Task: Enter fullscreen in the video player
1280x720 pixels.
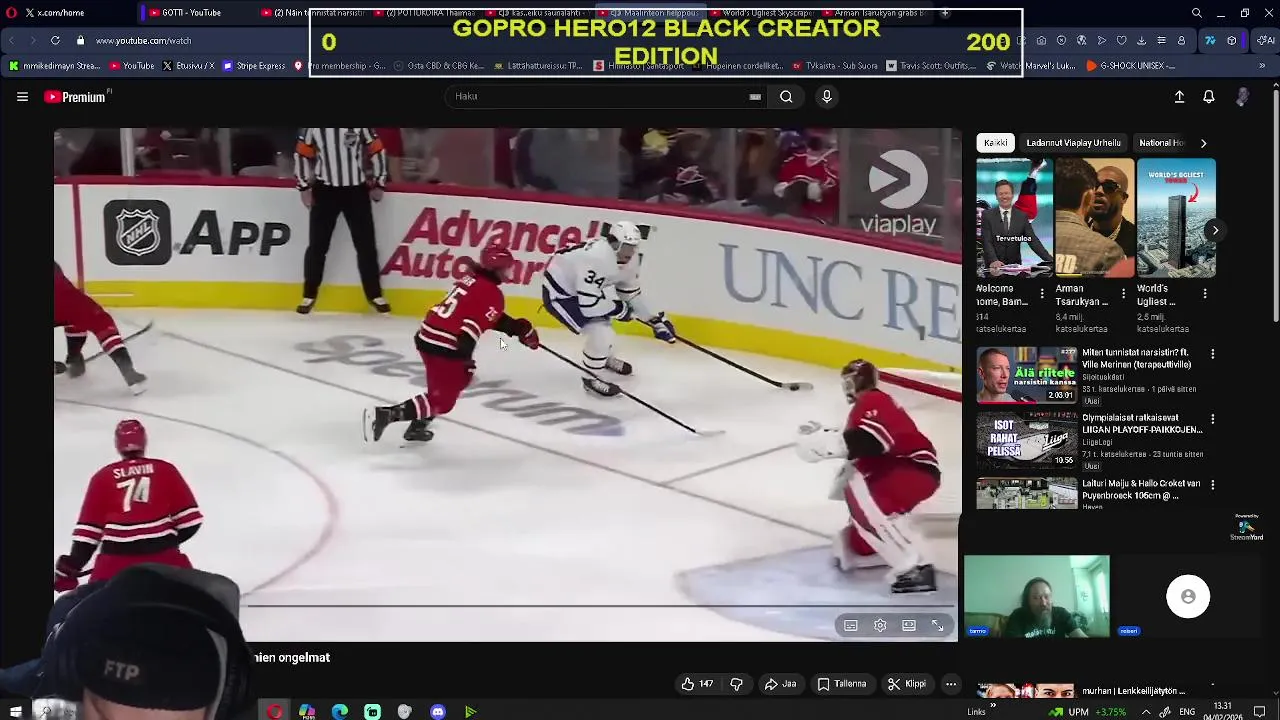Action: 938,626
